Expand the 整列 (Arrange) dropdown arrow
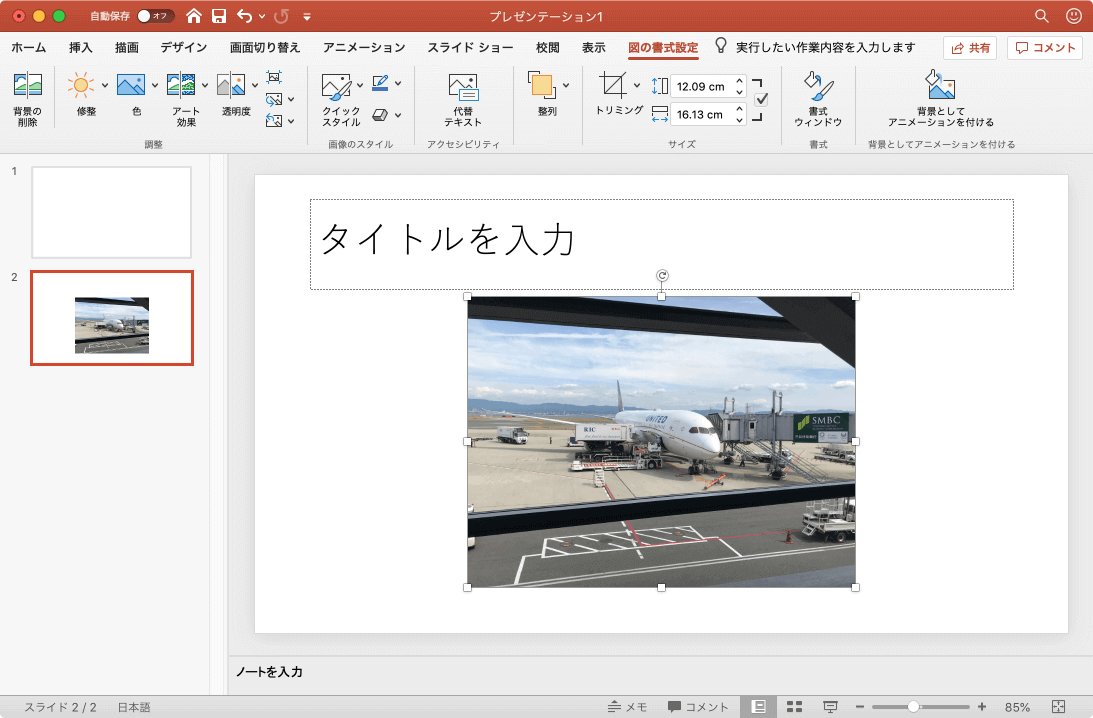This screenshot has width=1093, height=718. pos(566,85)
